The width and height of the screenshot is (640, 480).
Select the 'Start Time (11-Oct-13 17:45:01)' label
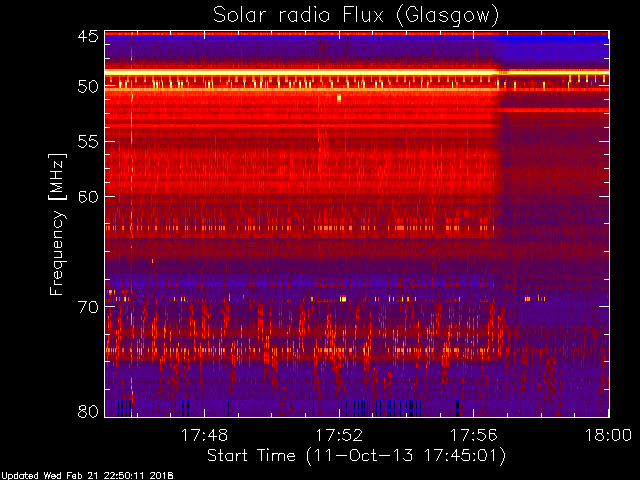pyautogui.click(x=356, y=456)
